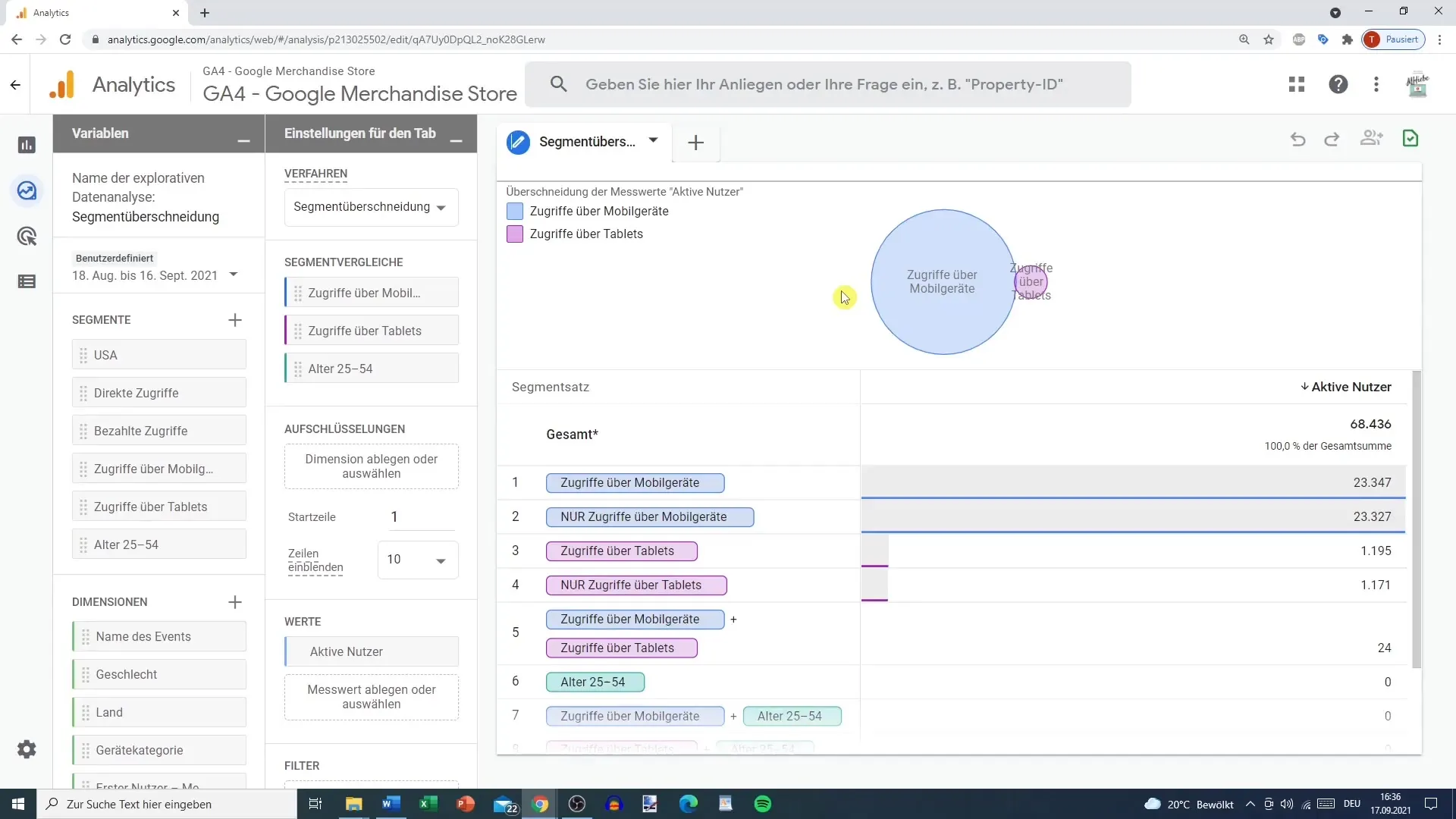Open browser extensions puzzle icon

(x=1347, y=39)
